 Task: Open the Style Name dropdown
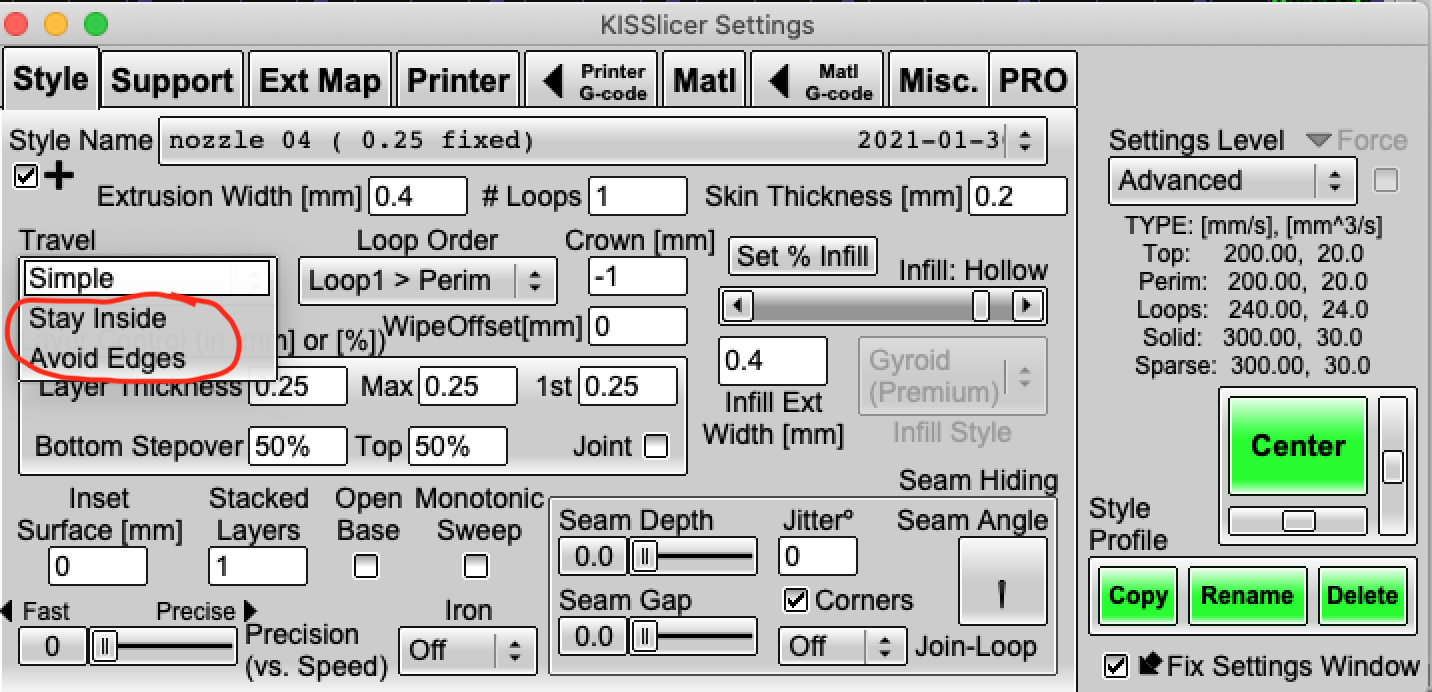(603, 140)
